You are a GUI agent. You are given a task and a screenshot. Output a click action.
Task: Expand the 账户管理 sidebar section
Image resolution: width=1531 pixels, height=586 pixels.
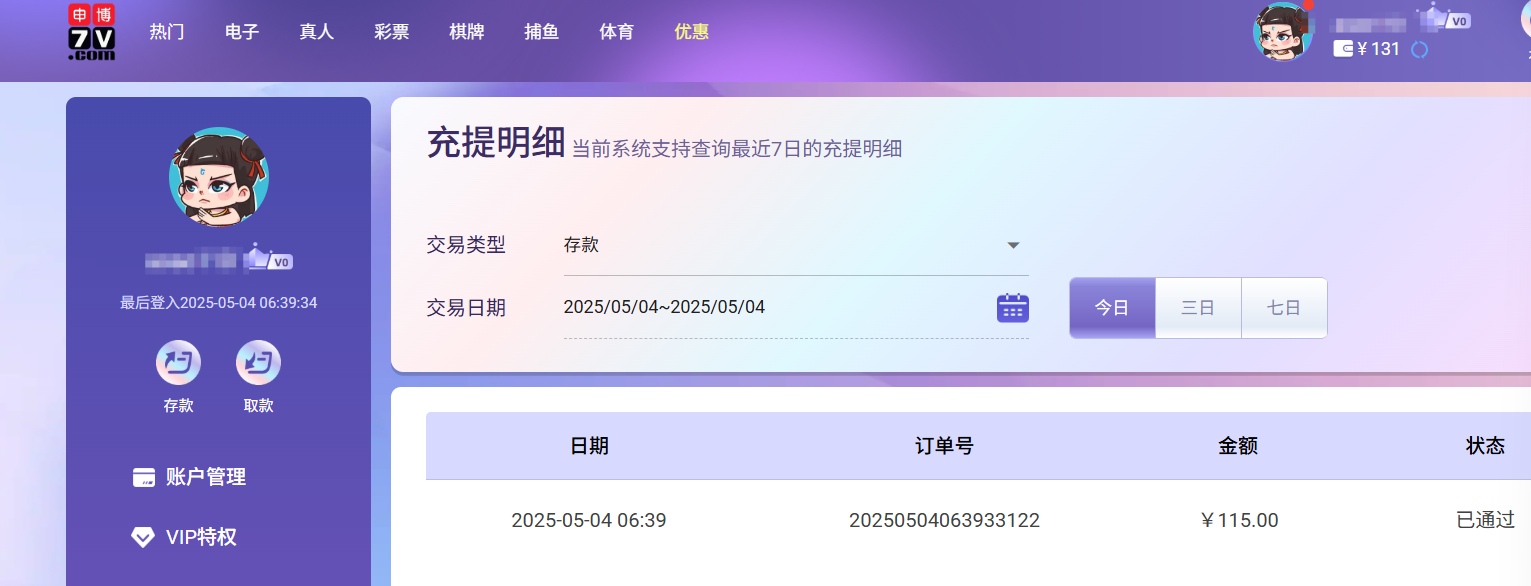click(205, 477)
